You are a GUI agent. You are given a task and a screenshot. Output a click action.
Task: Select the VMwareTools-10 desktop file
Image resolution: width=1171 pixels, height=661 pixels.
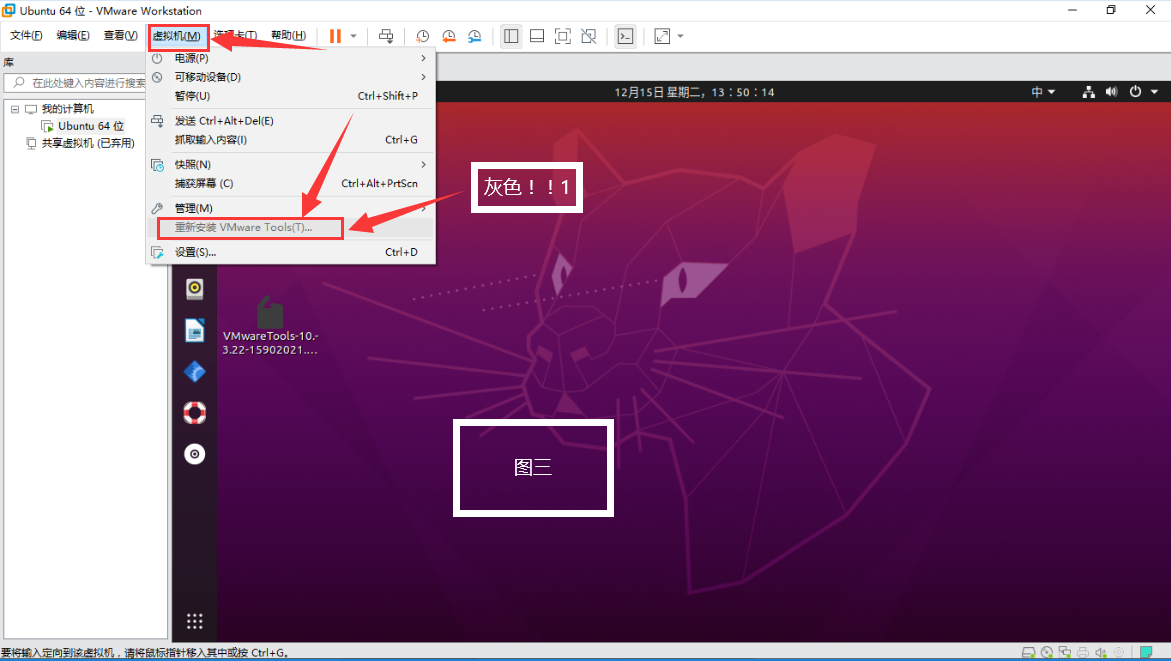pyautogui.click(x=270, y=324)
